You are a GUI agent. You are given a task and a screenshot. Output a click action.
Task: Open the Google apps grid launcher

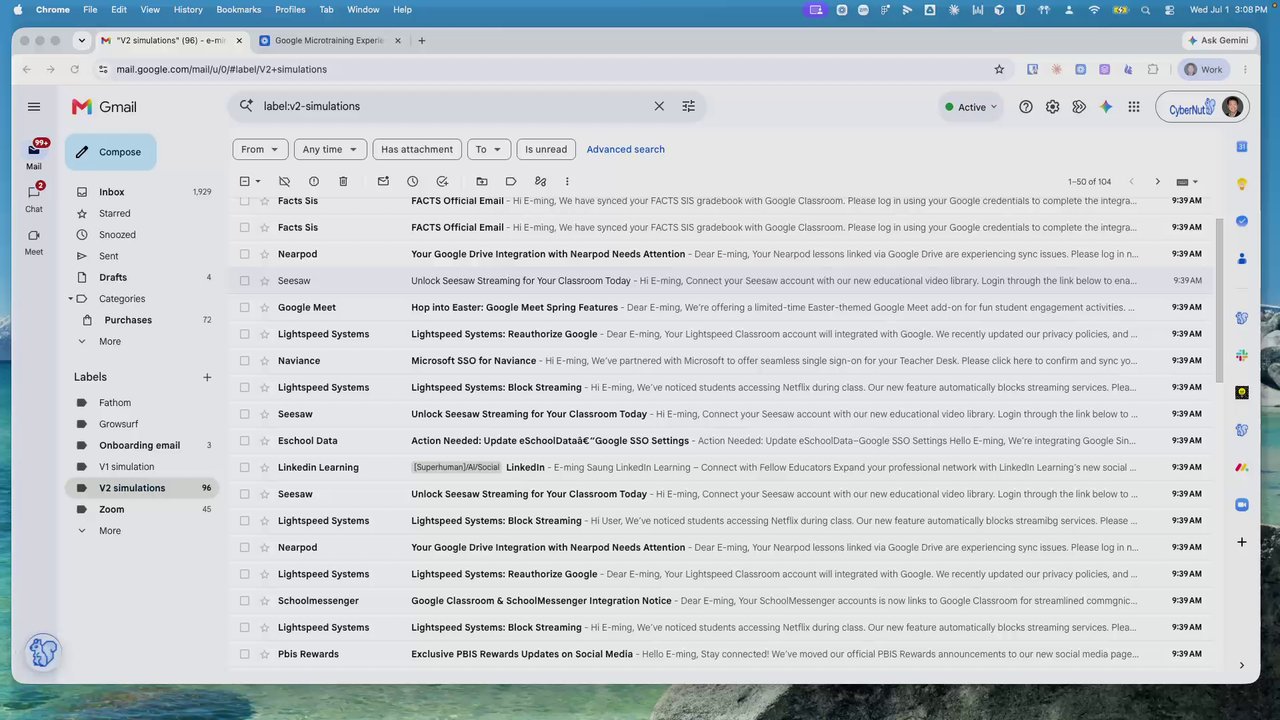pyautogui.click(x=1134, y=107)
